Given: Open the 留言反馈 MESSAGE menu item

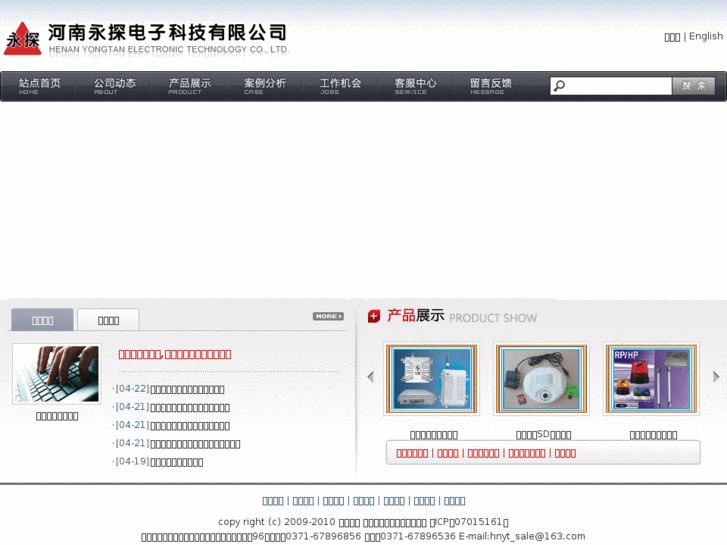Looking at the screenshot, I should pyautogui.click(x=491, y=86).
